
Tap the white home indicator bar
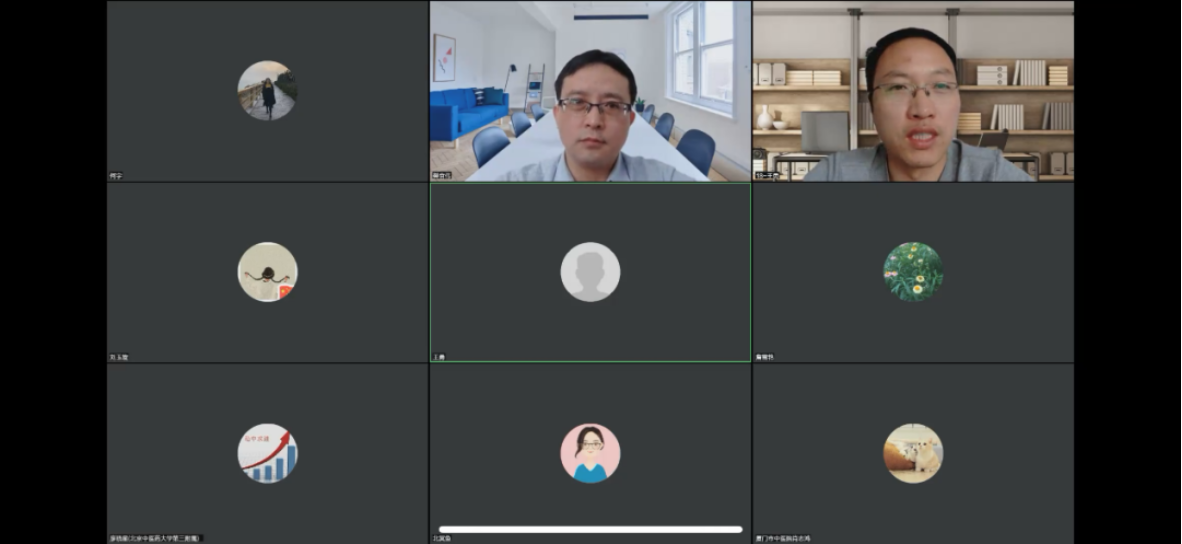coord(590,530)
